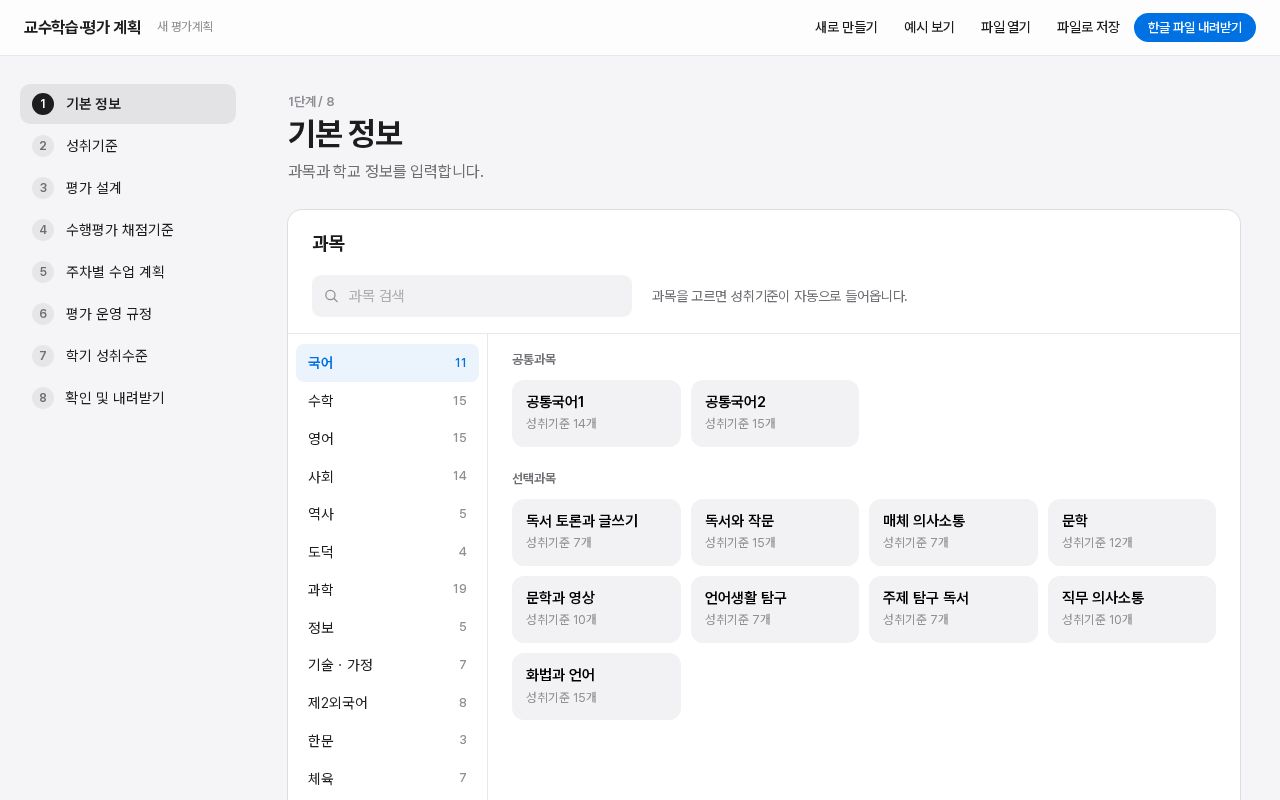Click 새로 만들기 in header
This screenshot has width=1280, height=800.
point(846,28)
